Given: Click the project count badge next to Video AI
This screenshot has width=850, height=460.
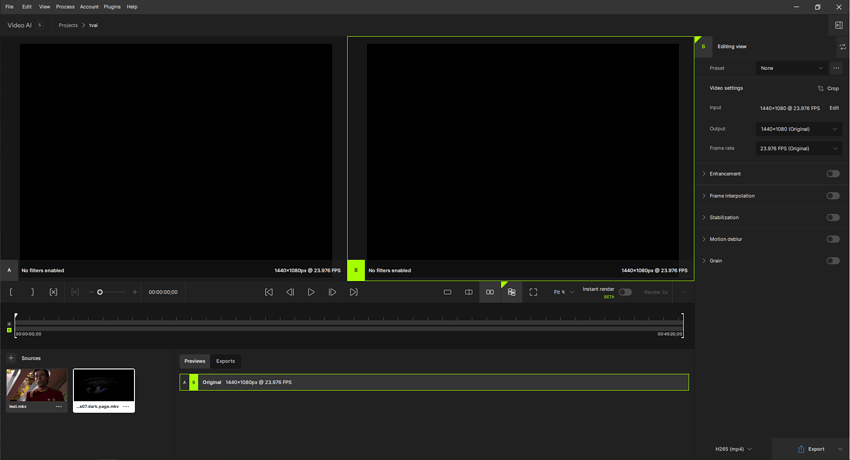Looking at the screenshot, I should pos(40,25).
